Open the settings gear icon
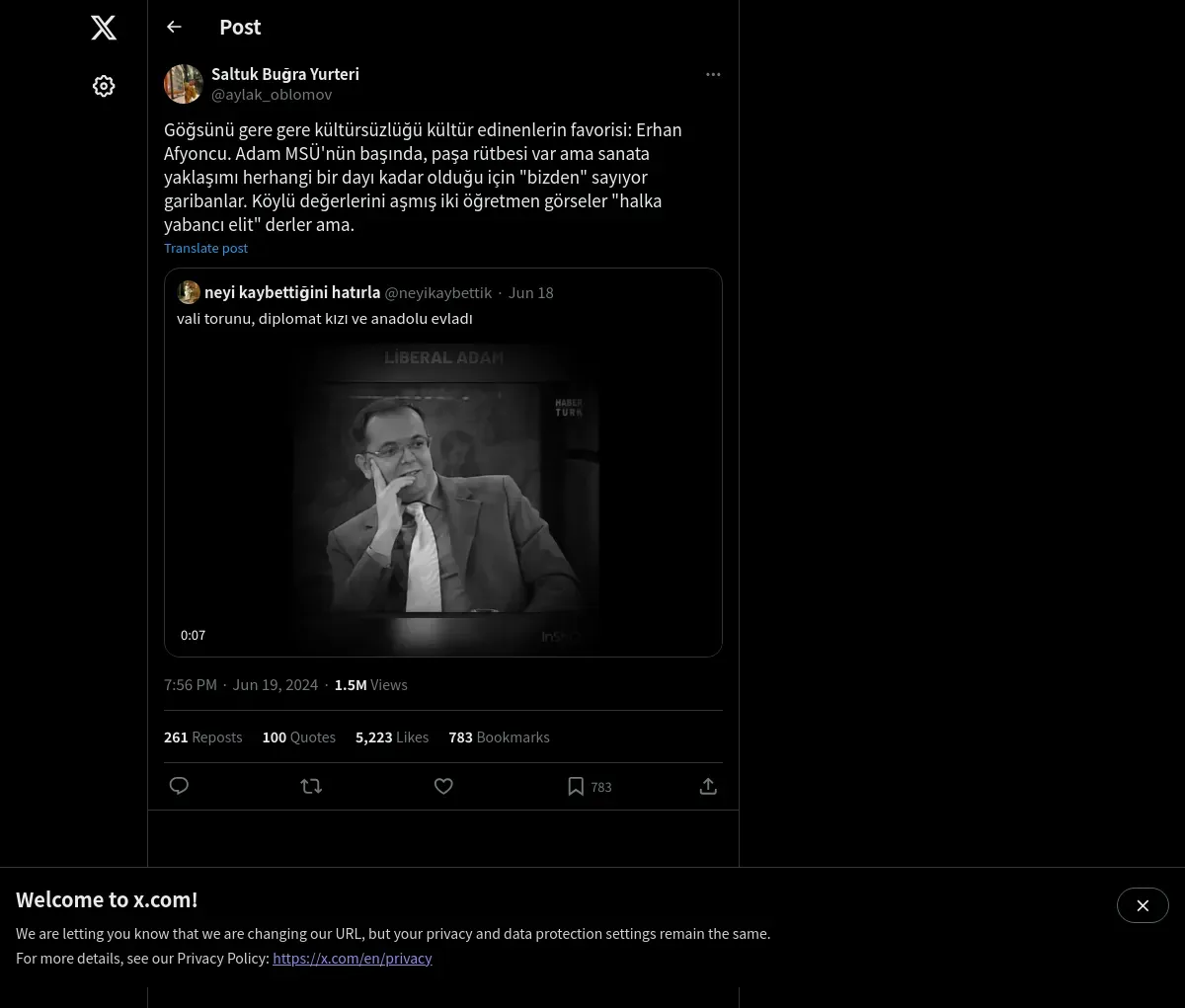This screenshot has width=1185, height=1008. tap(104, 87)
